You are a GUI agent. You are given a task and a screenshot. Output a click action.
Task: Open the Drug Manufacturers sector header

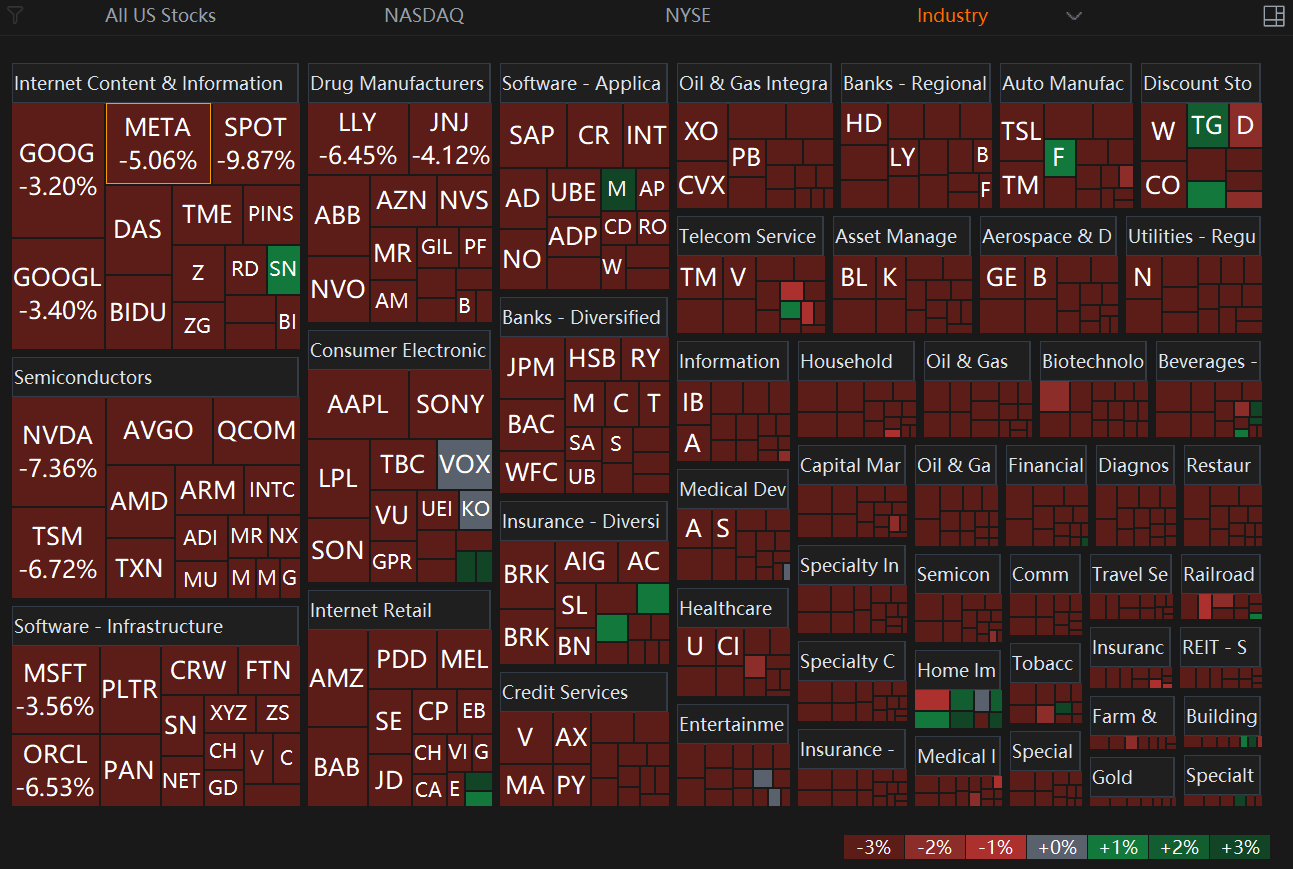pyautogui.click(x=399, y=84)
